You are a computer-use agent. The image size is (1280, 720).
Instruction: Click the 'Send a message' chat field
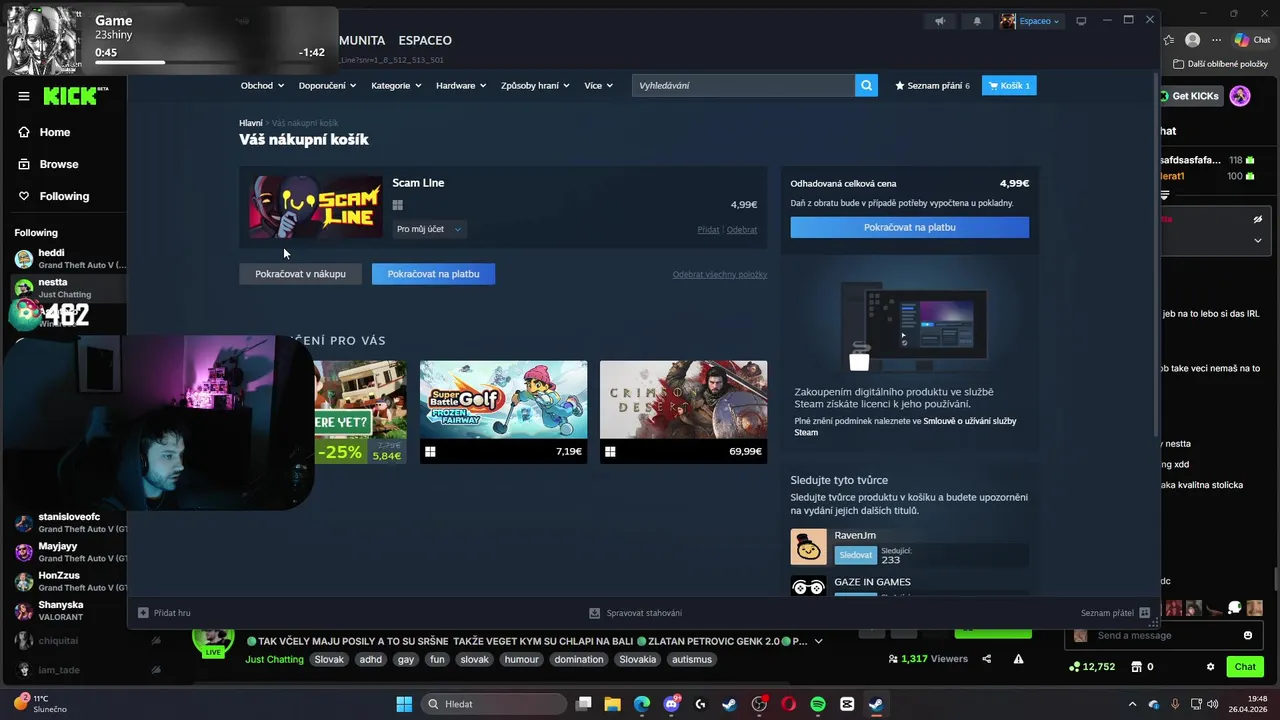pyautogui.click(x=1163, y=635)
